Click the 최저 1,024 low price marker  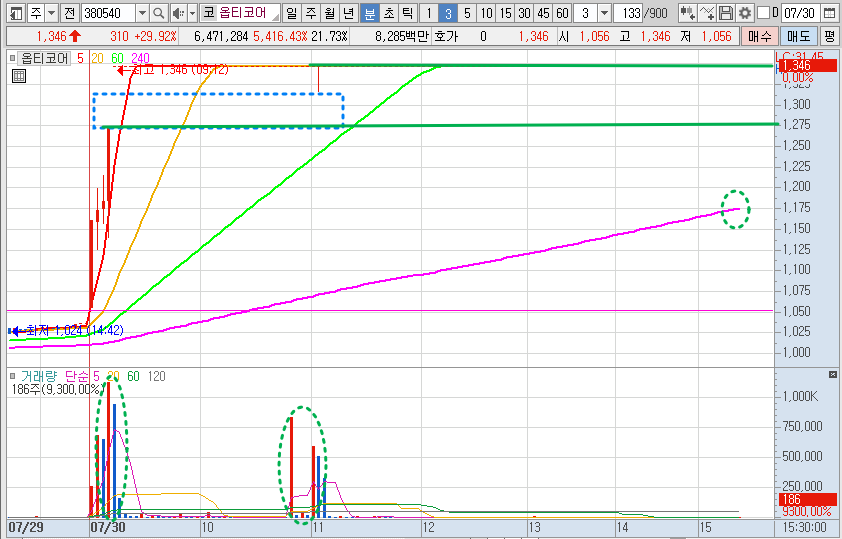click(67, 330)
